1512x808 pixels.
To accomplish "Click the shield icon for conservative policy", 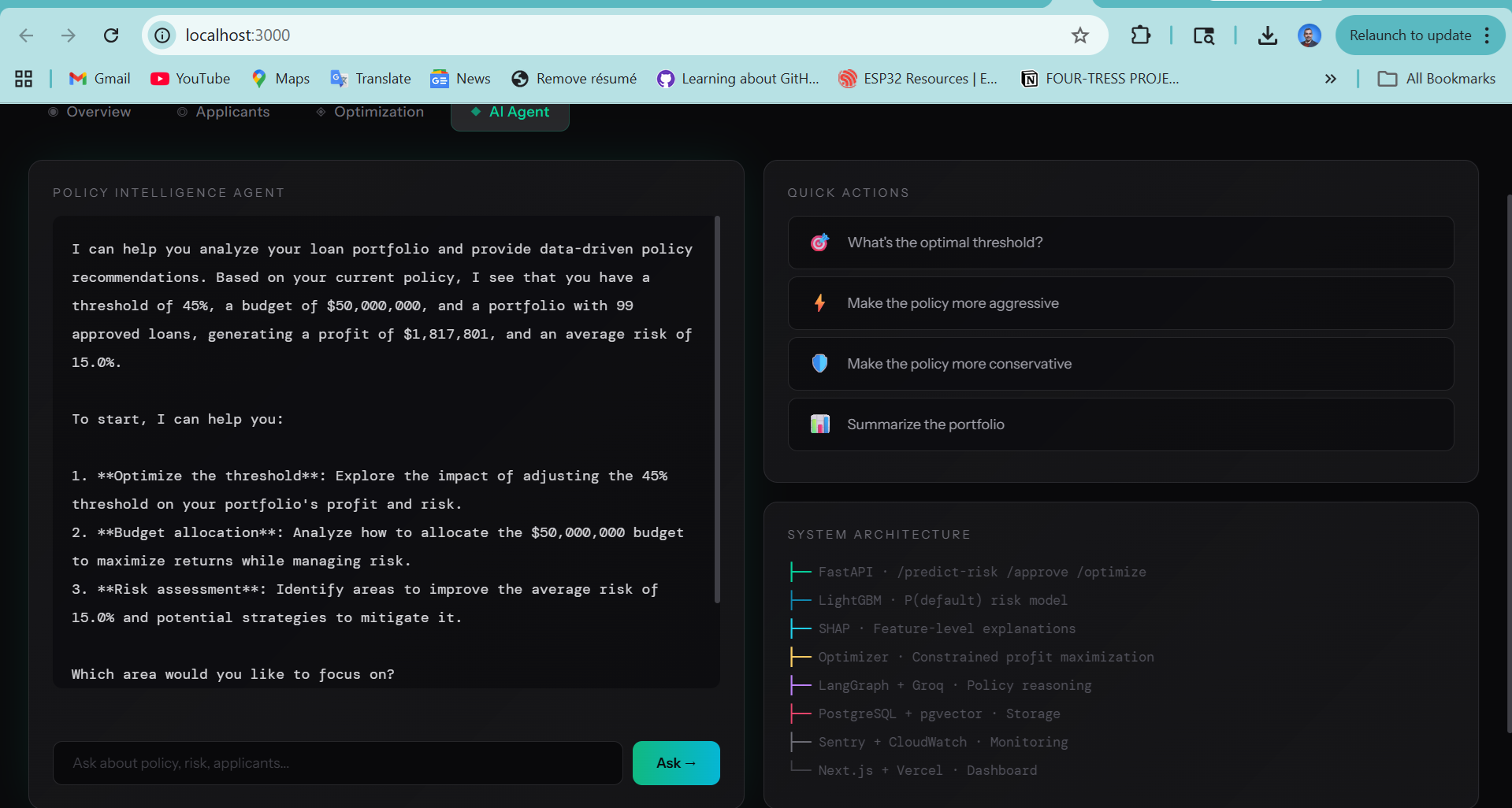I will coord(819,364).
